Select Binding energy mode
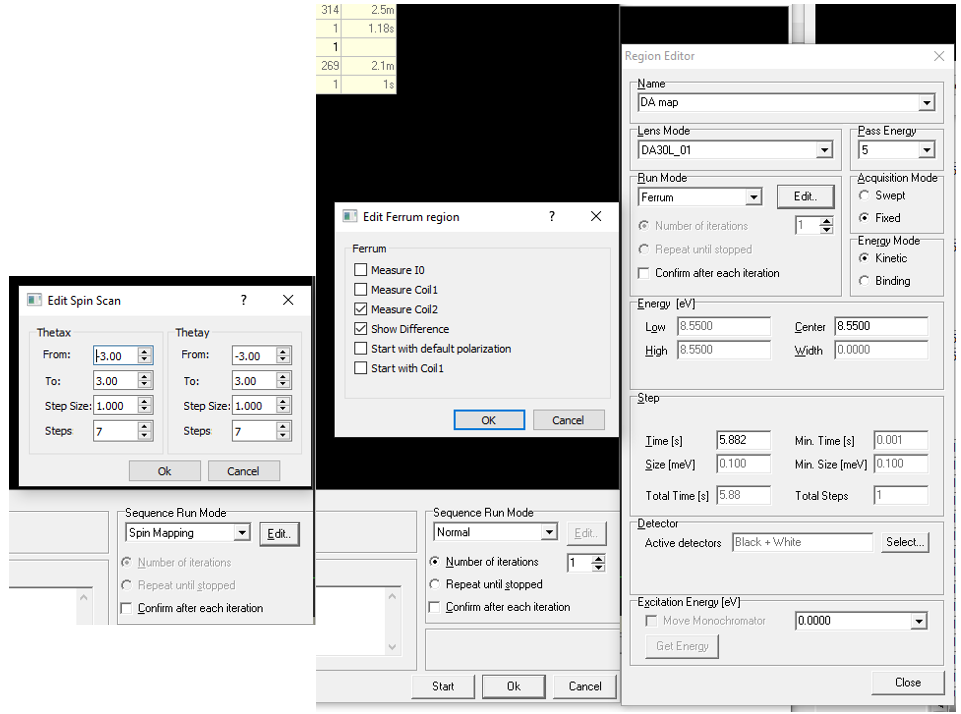961x714 pixels. tap(865, 281)
